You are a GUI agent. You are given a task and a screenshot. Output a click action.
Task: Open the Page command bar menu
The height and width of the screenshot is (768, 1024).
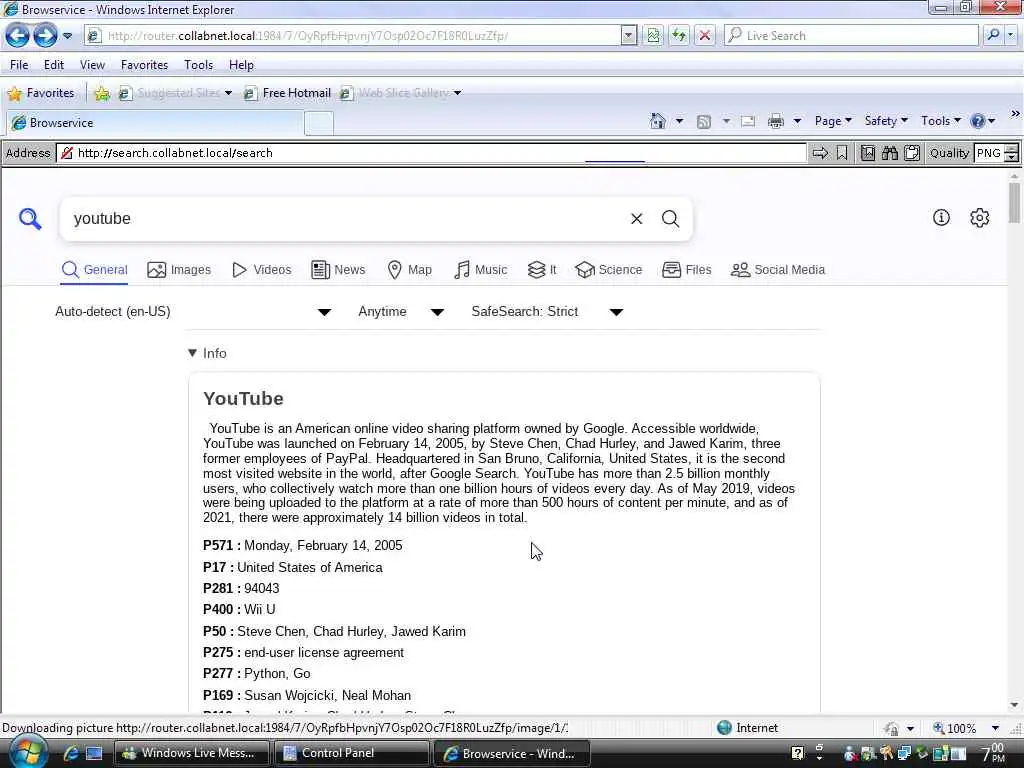(x=833, y=121)
